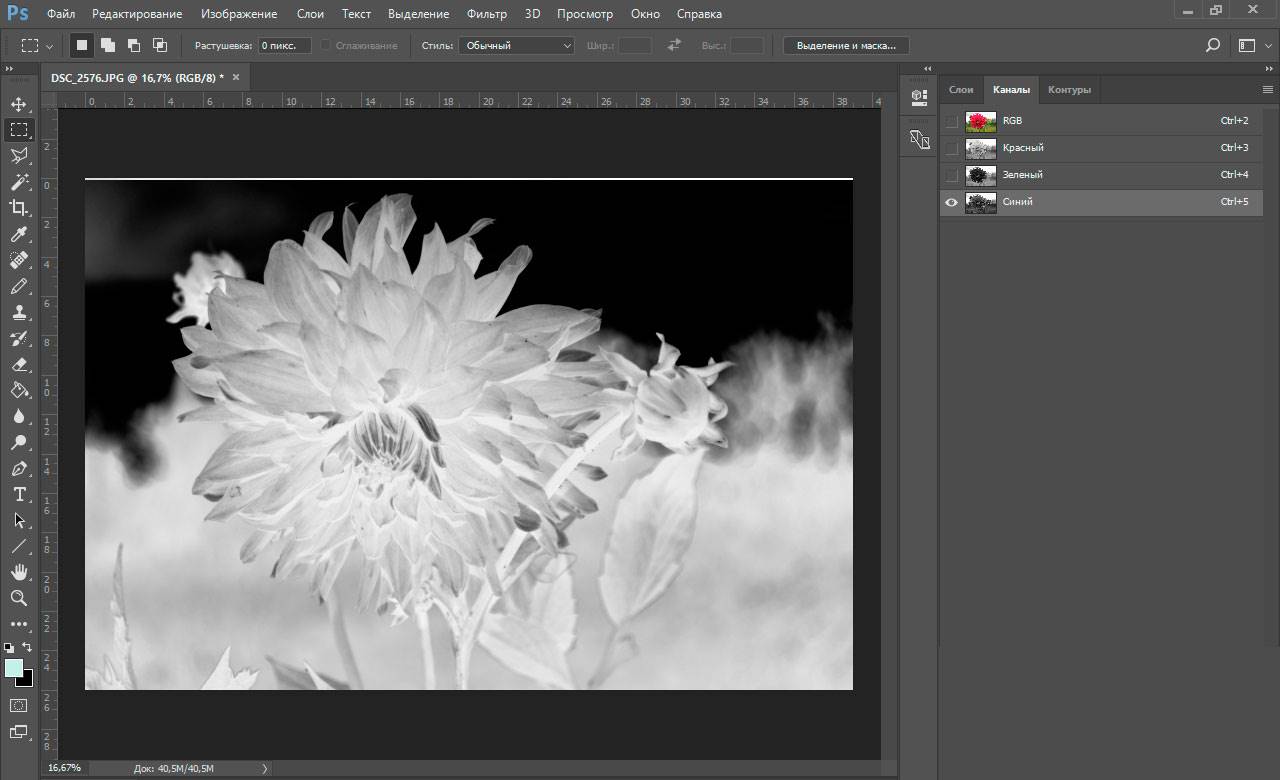Click the foreground color swatch
Viewport: 1280px width, 780px height.
coord(14,668)
